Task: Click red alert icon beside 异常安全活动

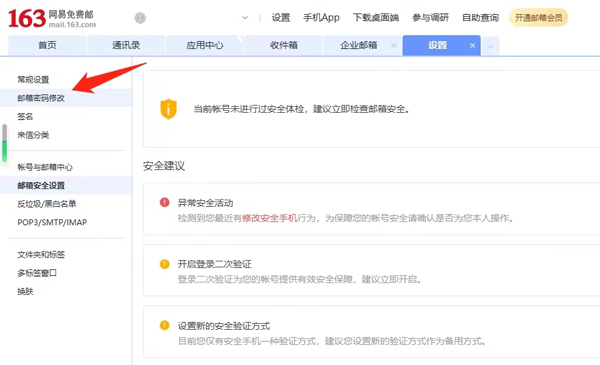Action: coord(165,202)
